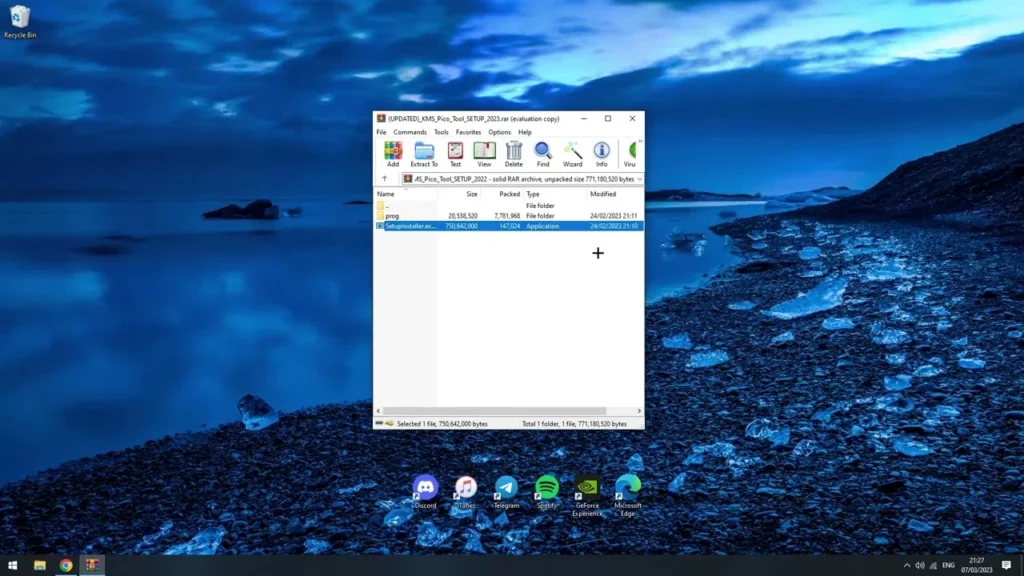The width and height of the screenshot is (1024, 576).
Task: Open the Options menu
Action: pyautogui.click(x=500, y=132)
